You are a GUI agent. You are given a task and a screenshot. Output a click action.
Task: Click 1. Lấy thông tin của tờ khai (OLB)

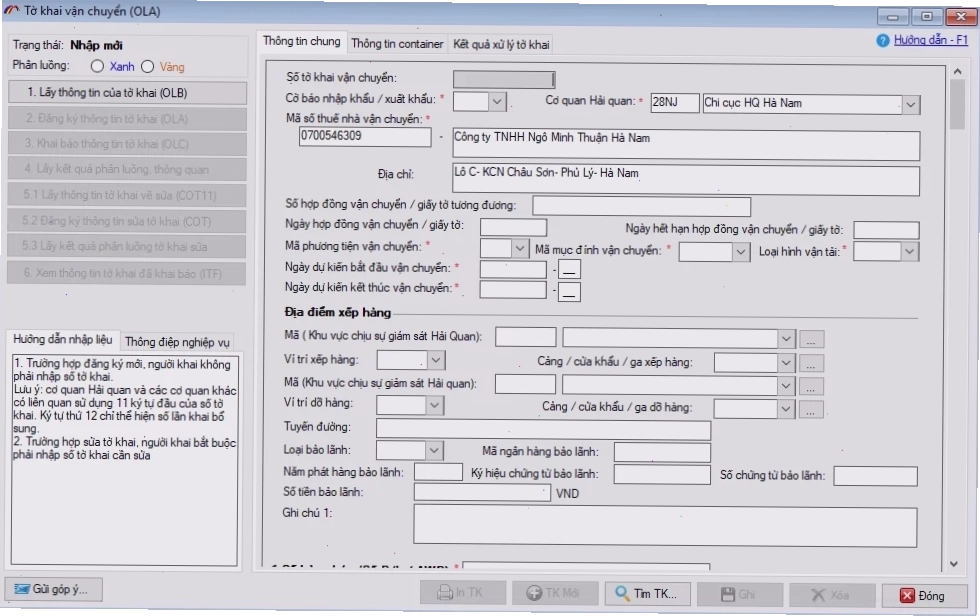point(128,93)
